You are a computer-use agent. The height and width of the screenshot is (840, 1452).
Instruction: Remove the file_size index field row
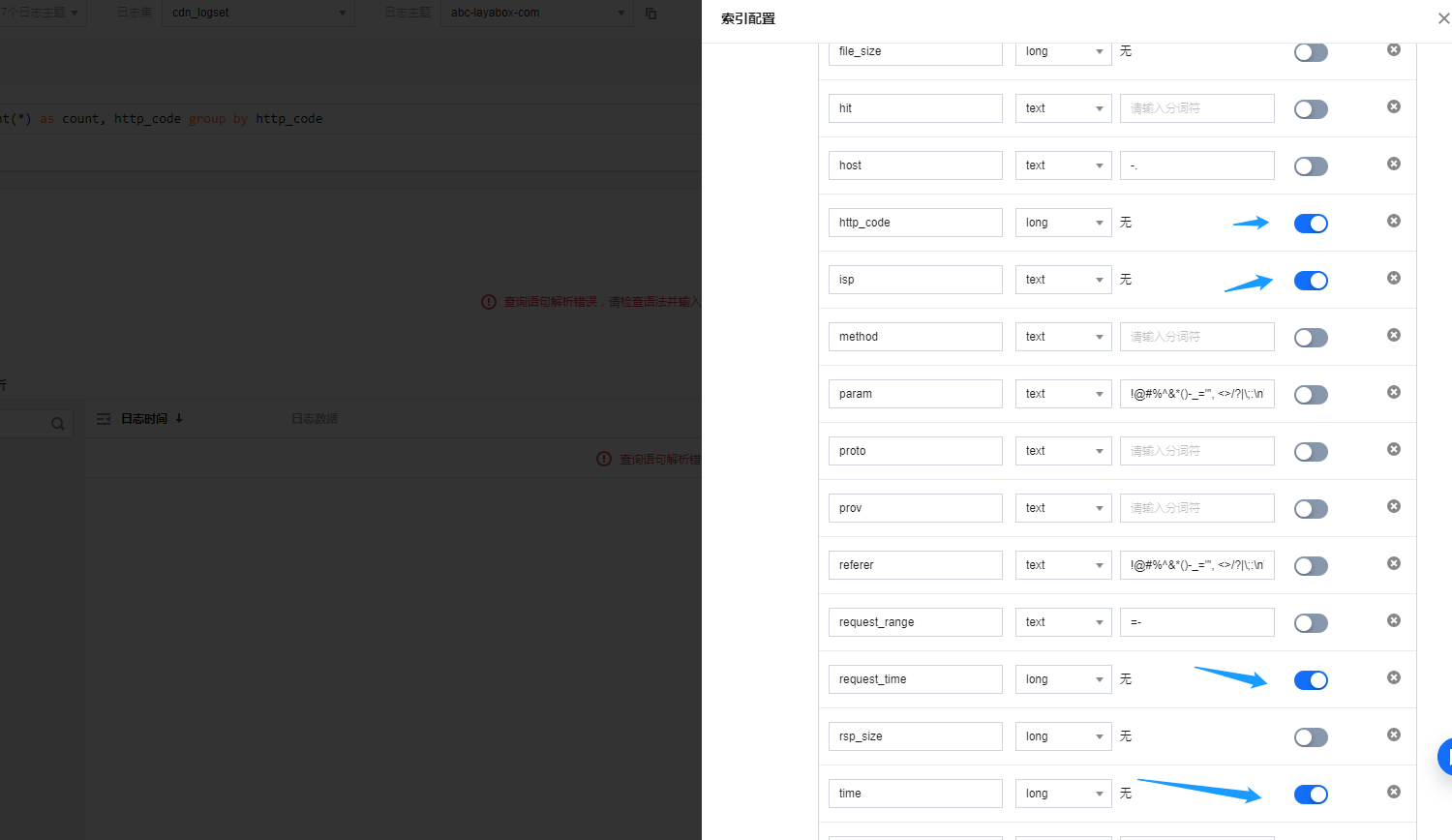[x=1394, y=49]
